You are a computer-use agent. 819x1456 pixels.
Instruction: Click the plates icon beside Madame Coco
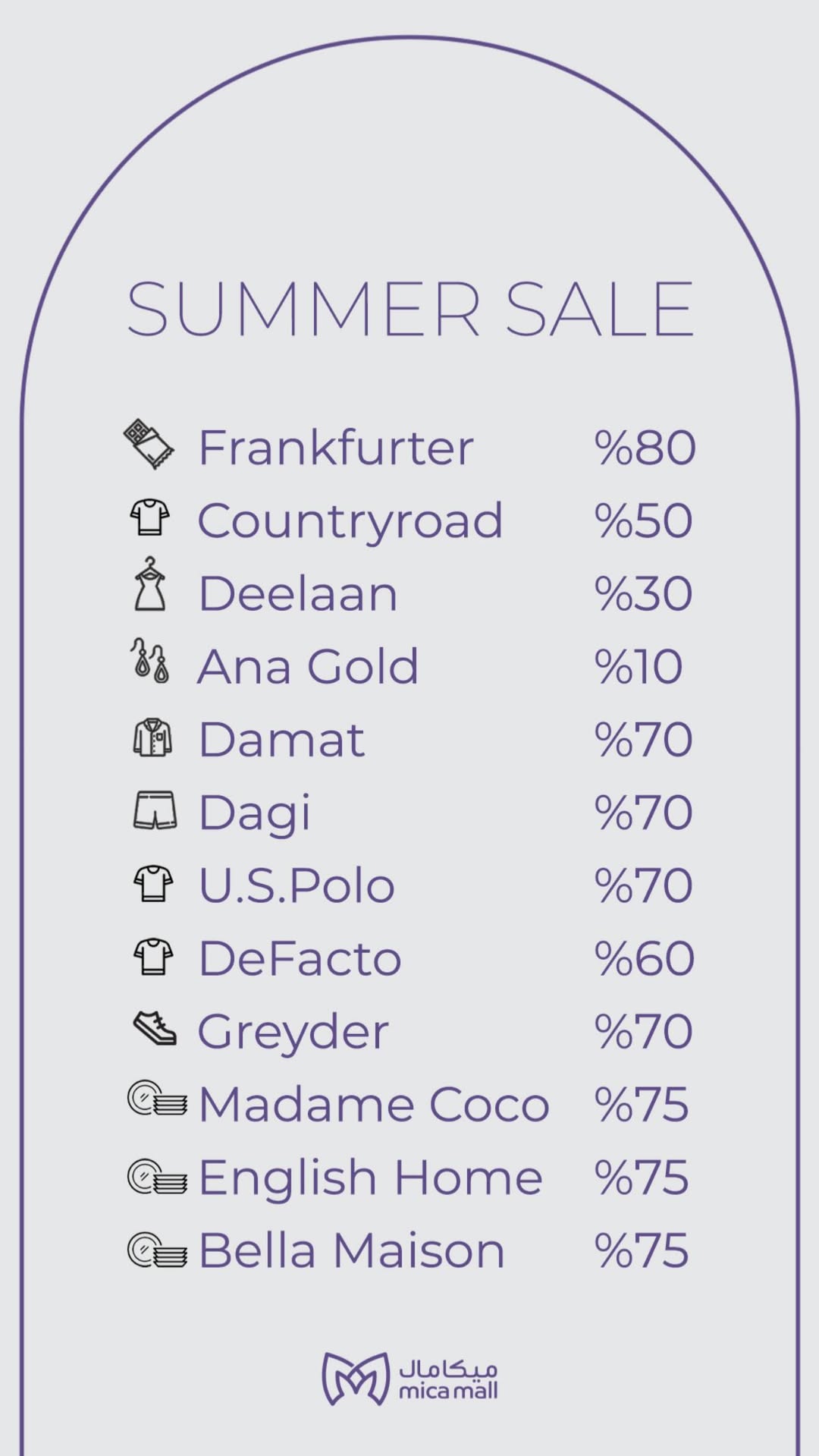click(157, 1099)
